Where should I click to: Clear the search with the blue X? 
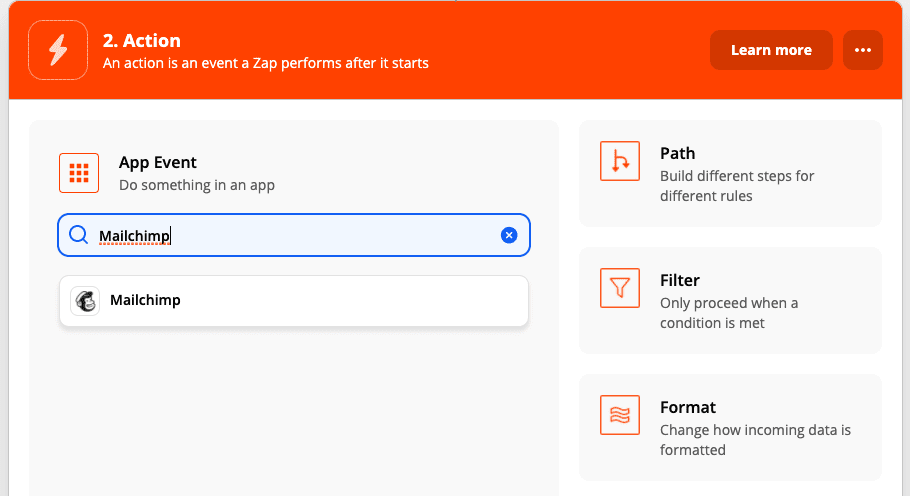coord(509,235)
